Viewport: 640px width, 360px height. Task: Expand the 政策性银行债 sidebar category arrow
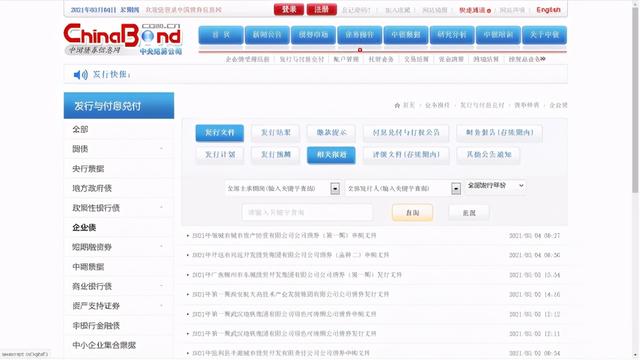162,208
